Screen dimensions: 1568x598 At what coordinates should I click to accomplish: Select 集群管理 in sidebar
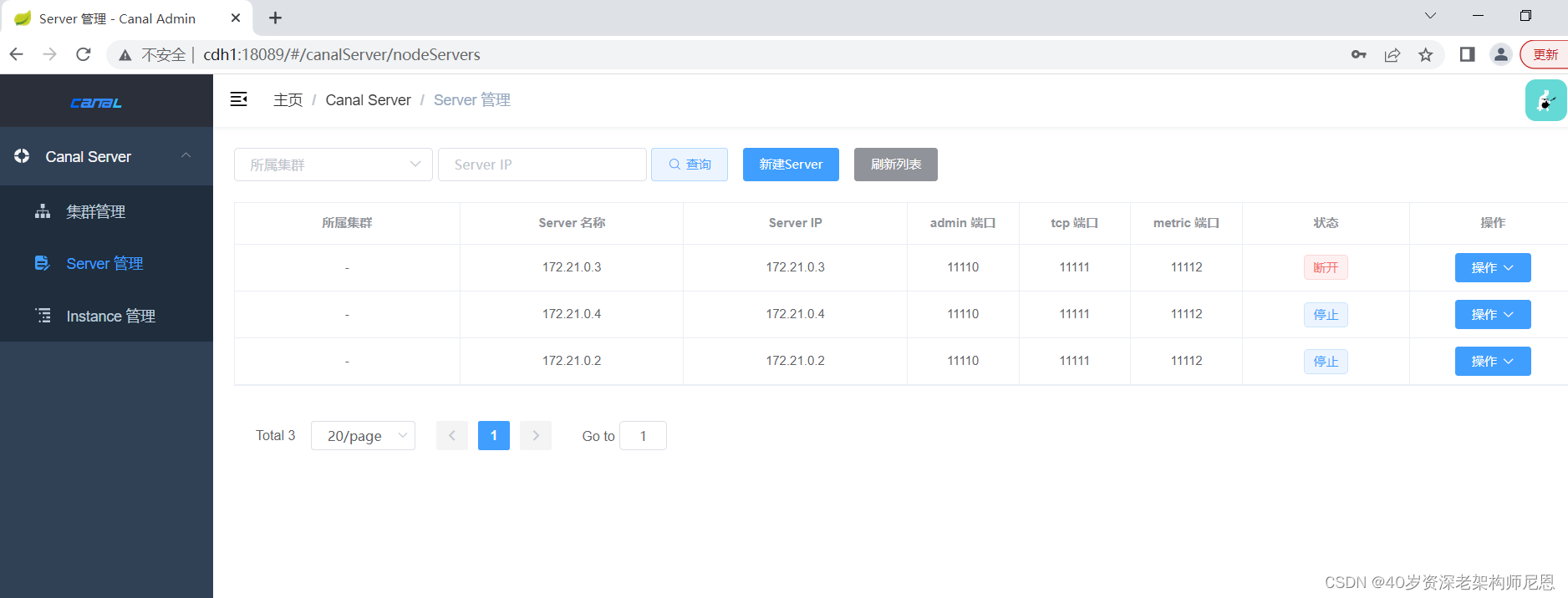point(106,211)
